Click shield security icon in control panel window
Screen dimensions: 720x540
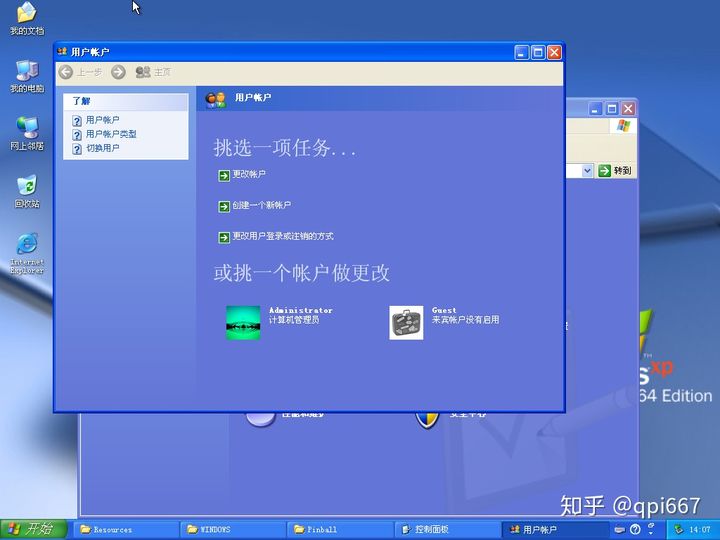tap(428, 420)
